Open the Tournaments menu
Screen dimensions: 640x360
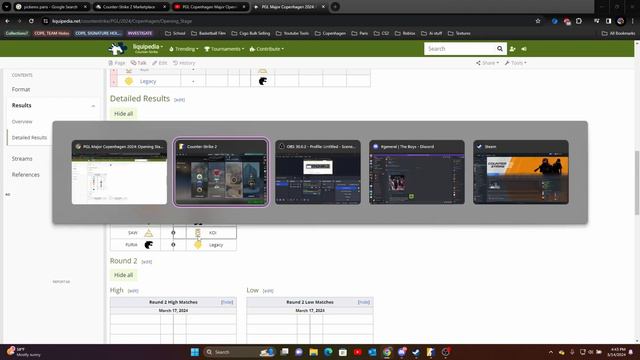tap(224, 49)
